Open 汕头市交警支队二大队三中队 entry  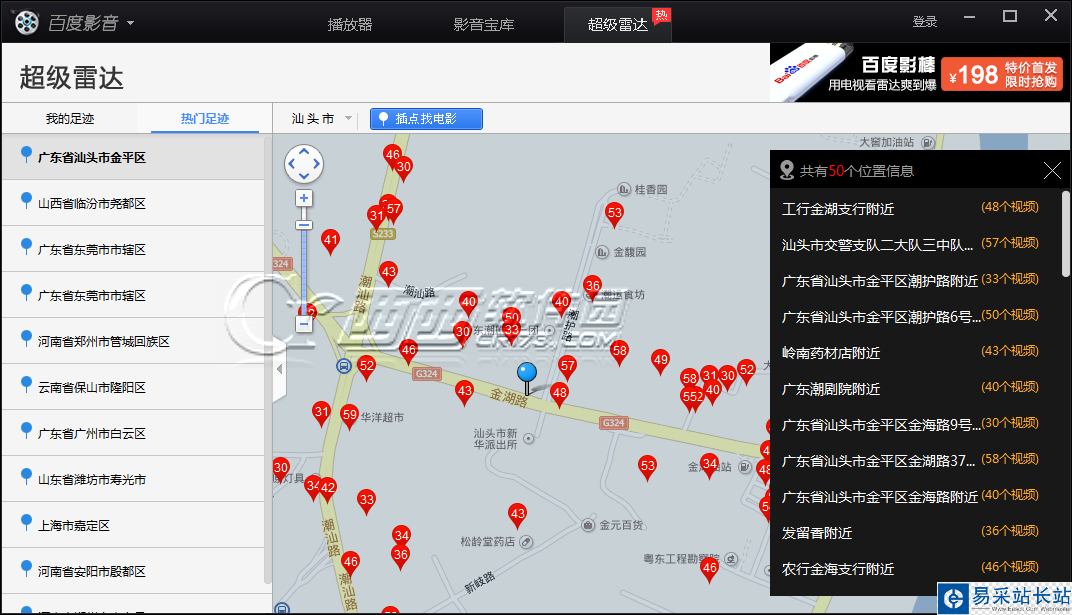[x=915, y=244]
